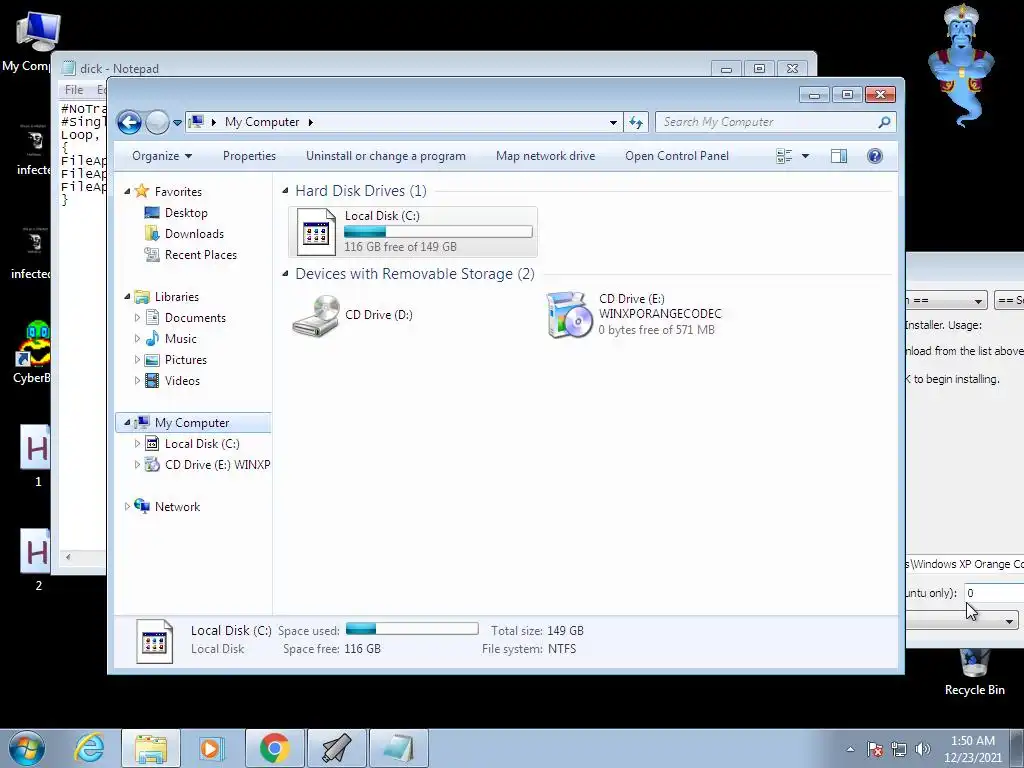Expand Local Disk (C:) in sidebar tree
The height and width of the screenshot is (768, 1024).
pyautogui.click(x=137, y=444)
